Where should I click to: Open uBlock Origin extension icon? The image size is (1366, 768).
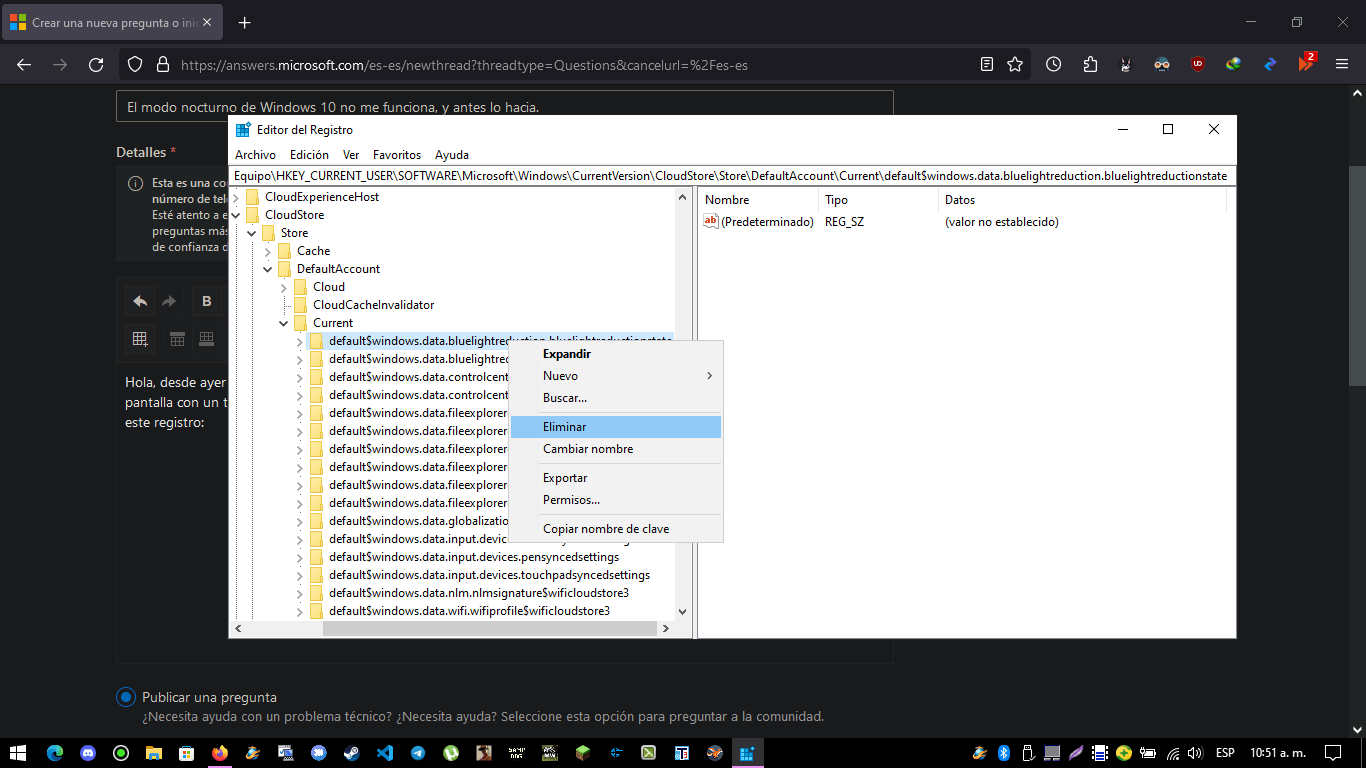click(x=1198, y=64)
